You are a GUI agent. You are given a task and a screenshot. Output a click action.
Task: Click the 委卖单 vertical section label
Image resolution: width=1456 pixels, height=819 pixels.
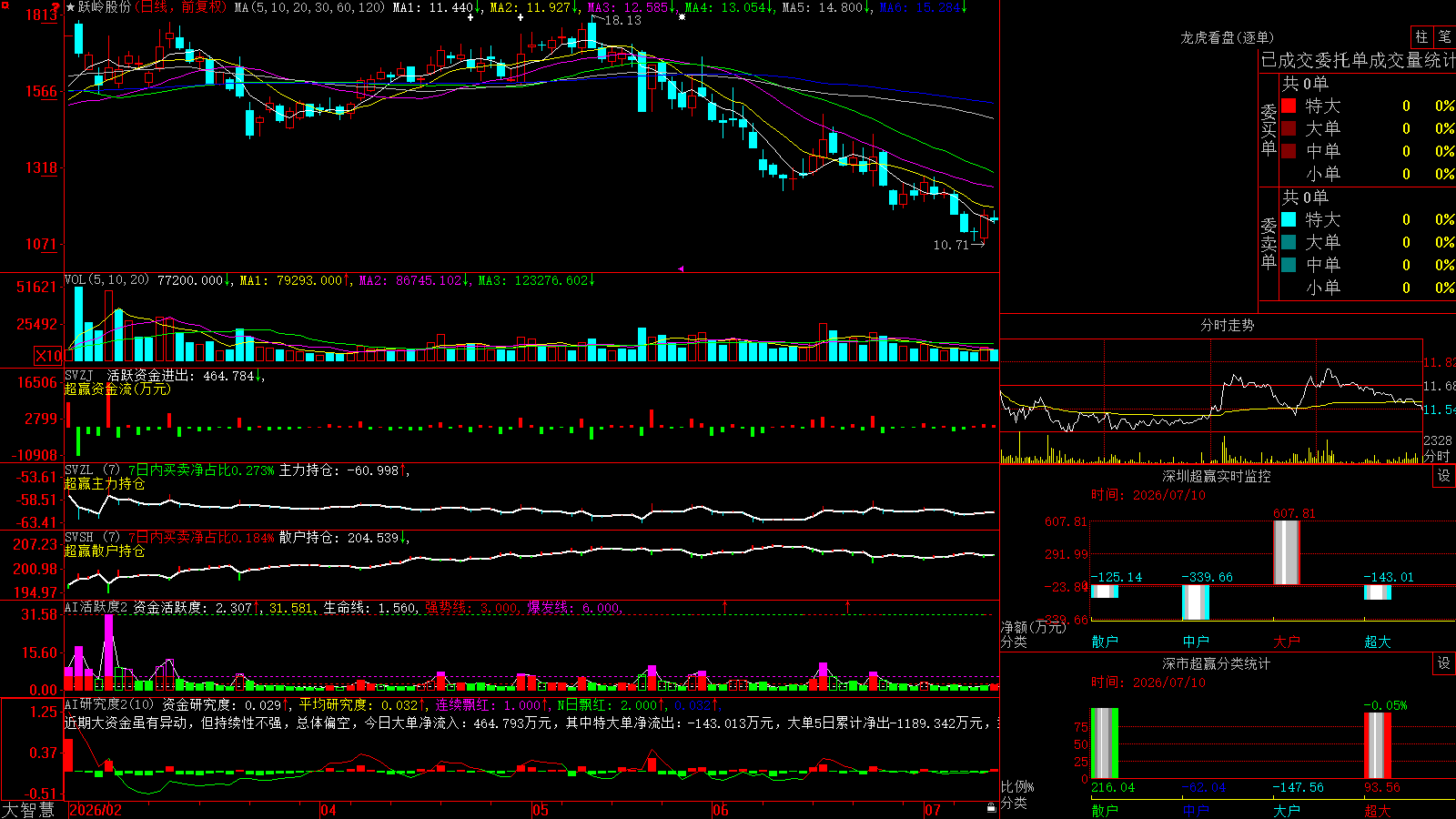(x=1269, y=244)
